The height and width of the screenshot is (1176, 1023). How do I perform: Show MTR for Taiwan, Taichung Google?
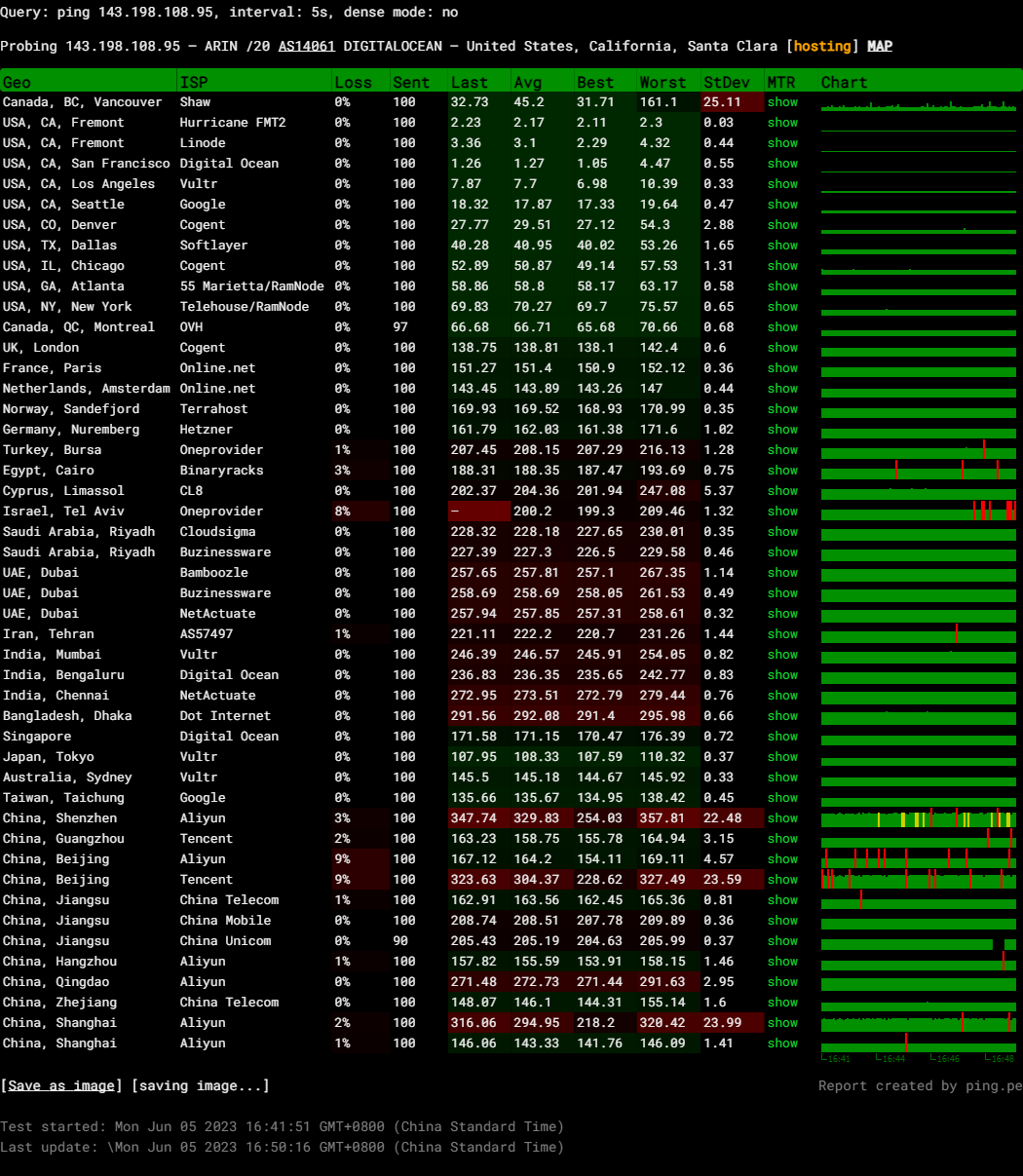782,797
